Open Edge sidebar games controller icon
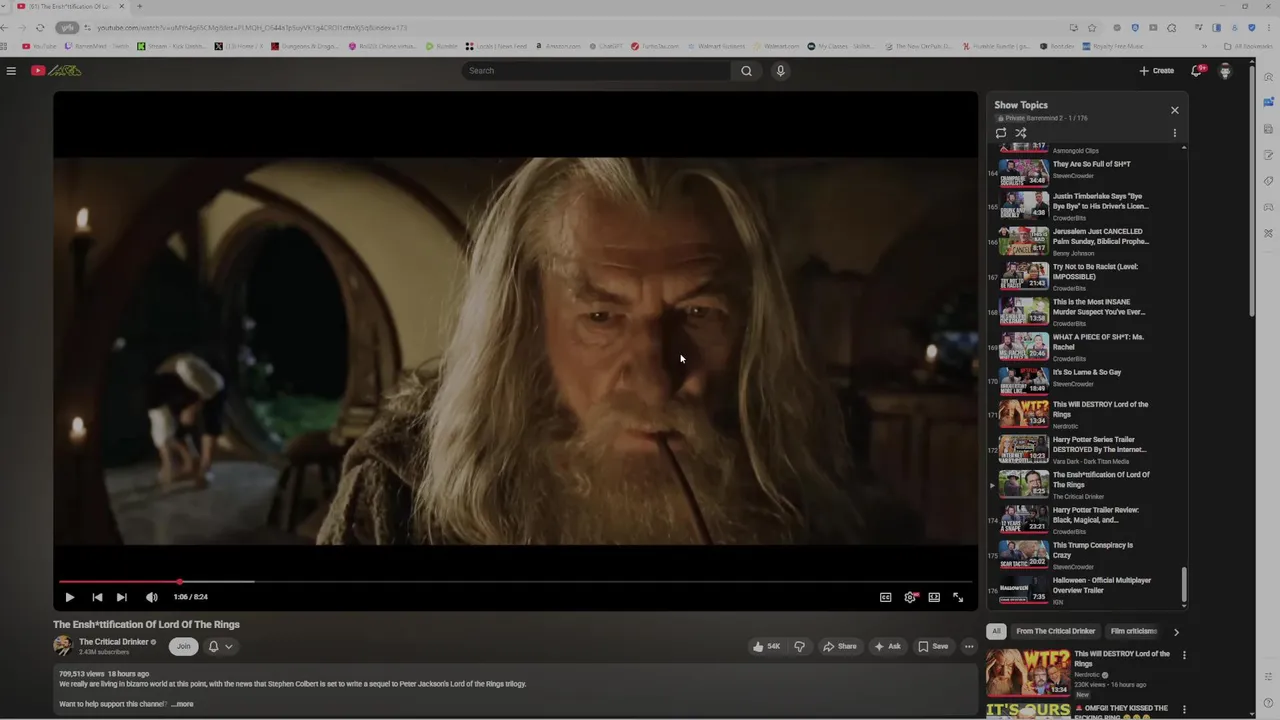Screen dimensions: 1280x720 coord(1268,207)
